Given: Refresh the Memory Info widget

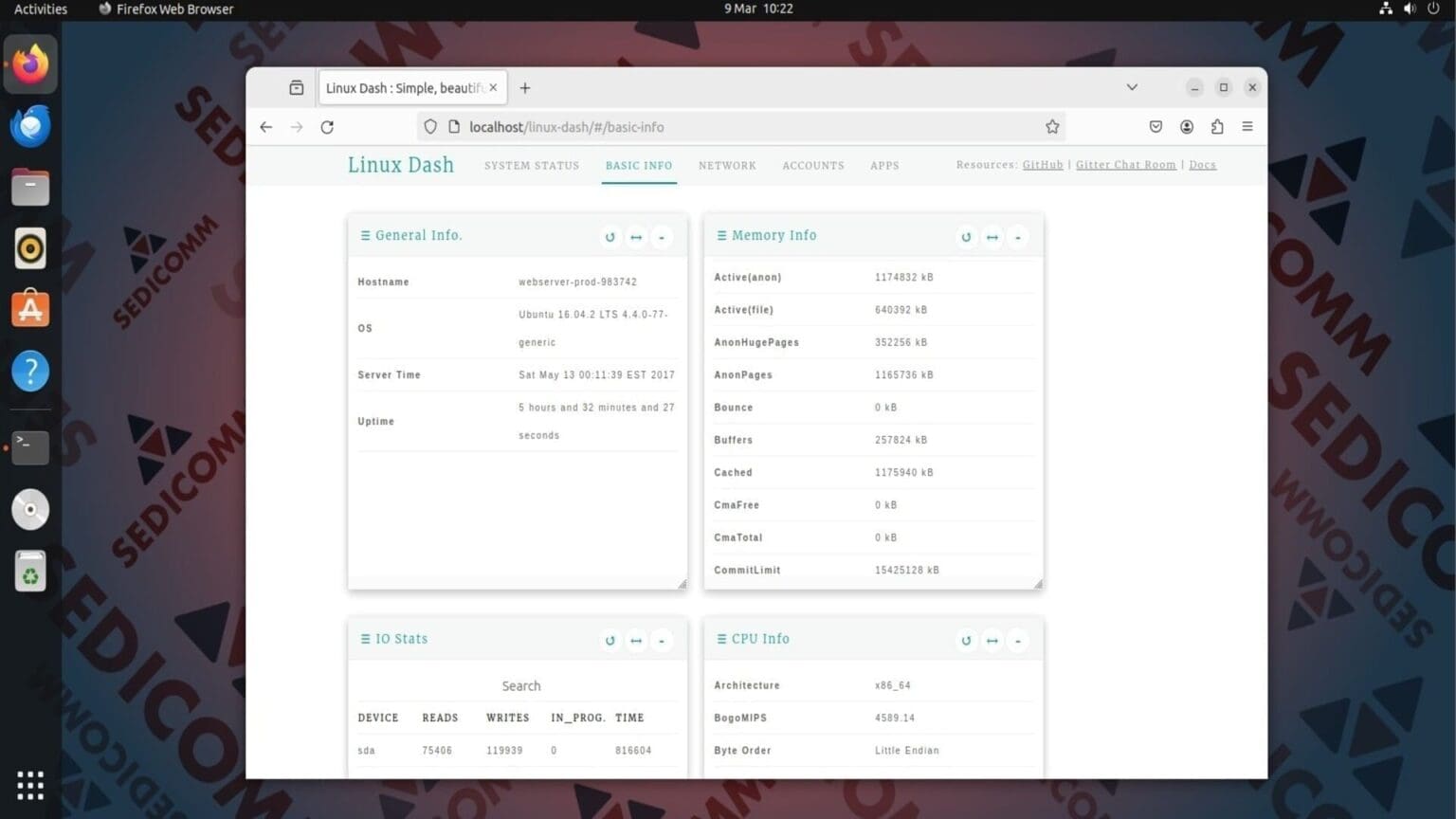Looking at the screenshot, I should point(966,237).
